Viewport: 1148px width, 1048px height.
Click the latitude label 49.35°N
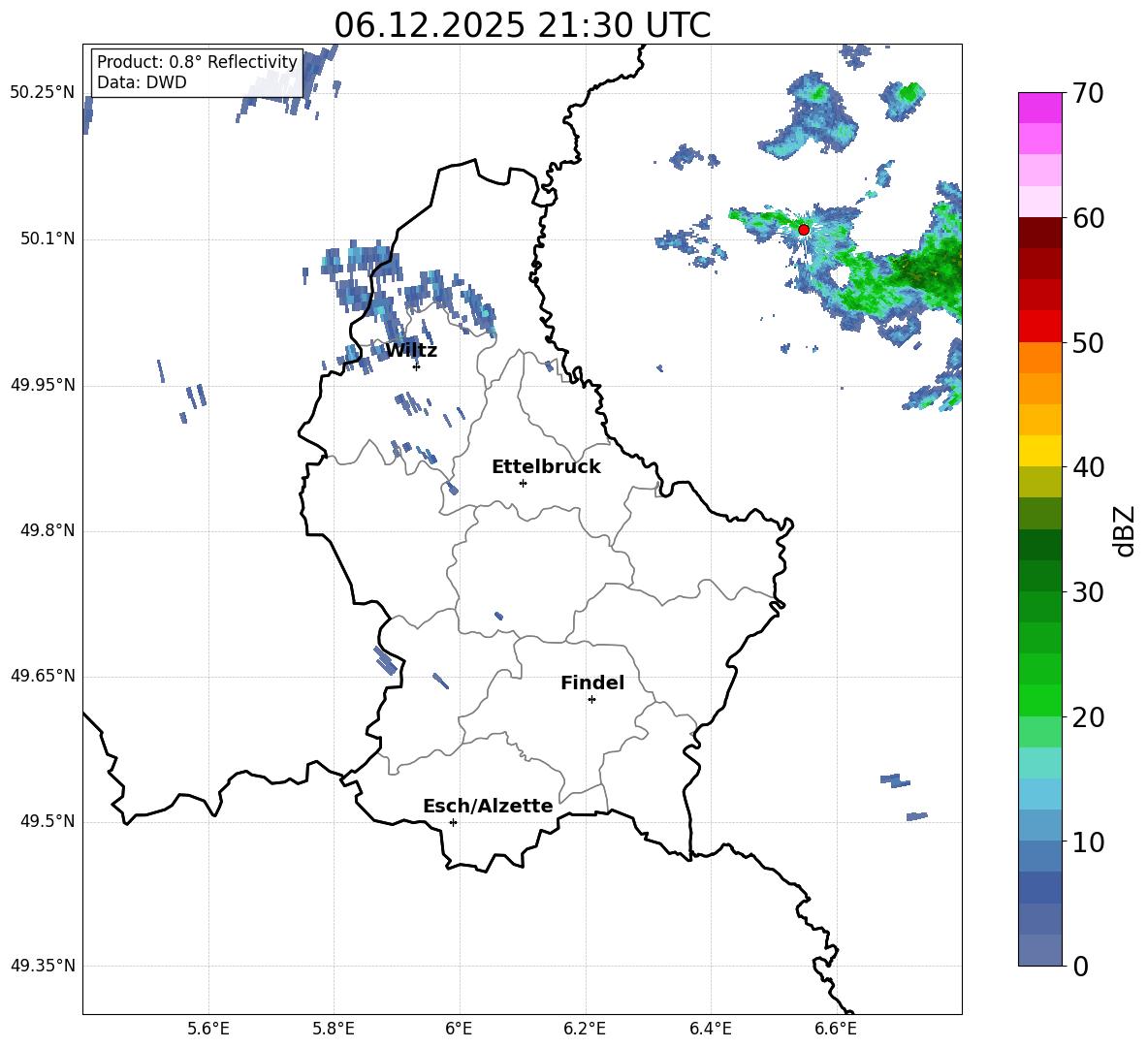click(x=43, y=966)
